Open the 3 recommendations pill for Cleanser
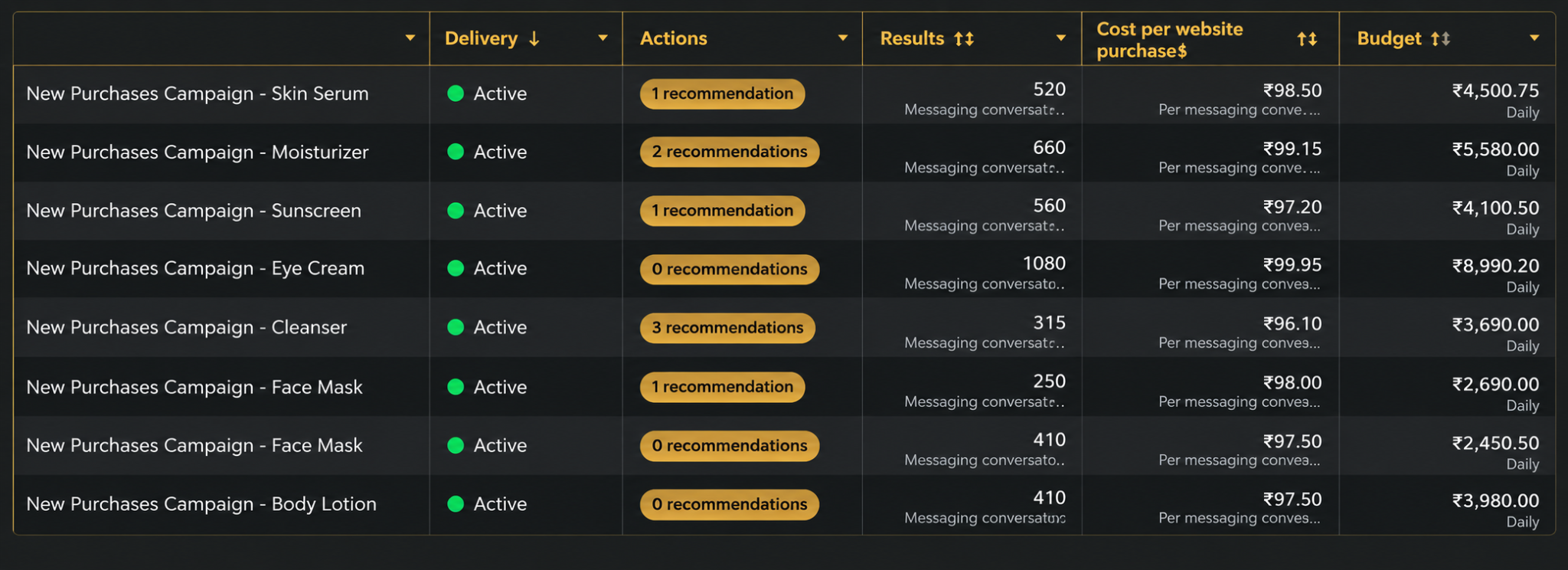 pos(727,328)
